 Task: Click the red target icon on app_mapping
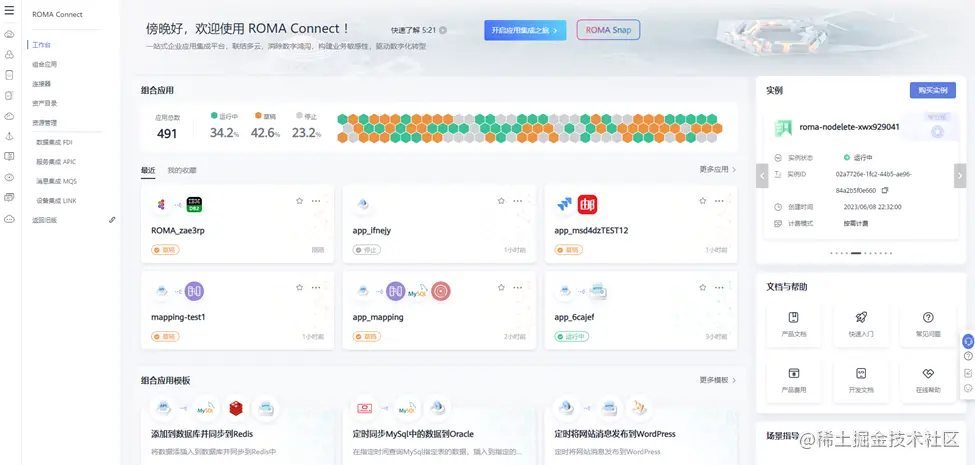point(441,291)
